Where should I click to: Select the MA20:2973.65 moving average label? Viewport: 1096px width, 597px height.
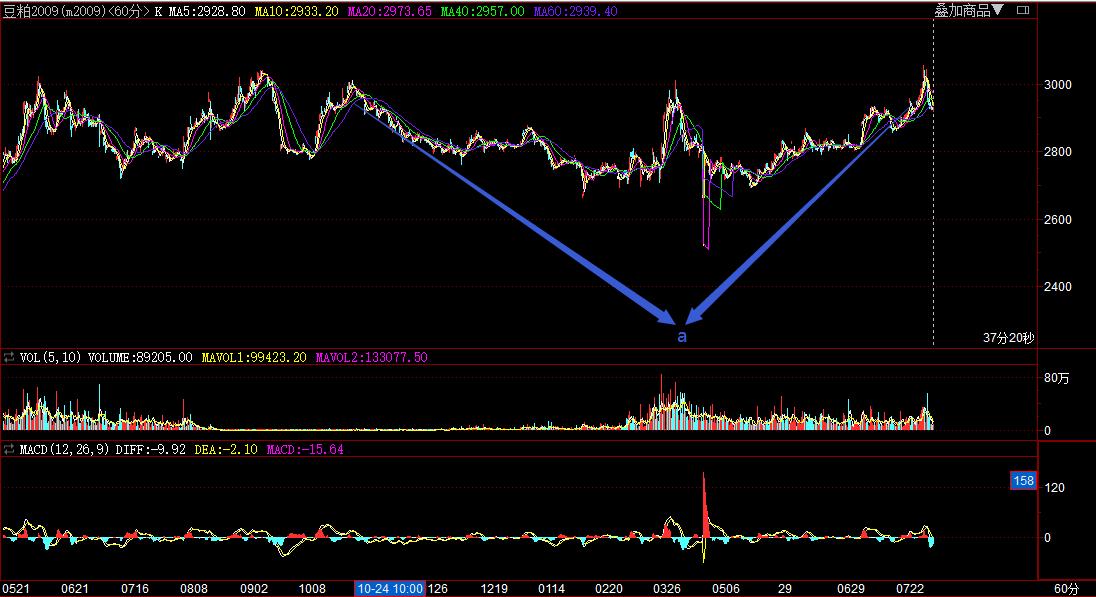[x=389, y=11]
